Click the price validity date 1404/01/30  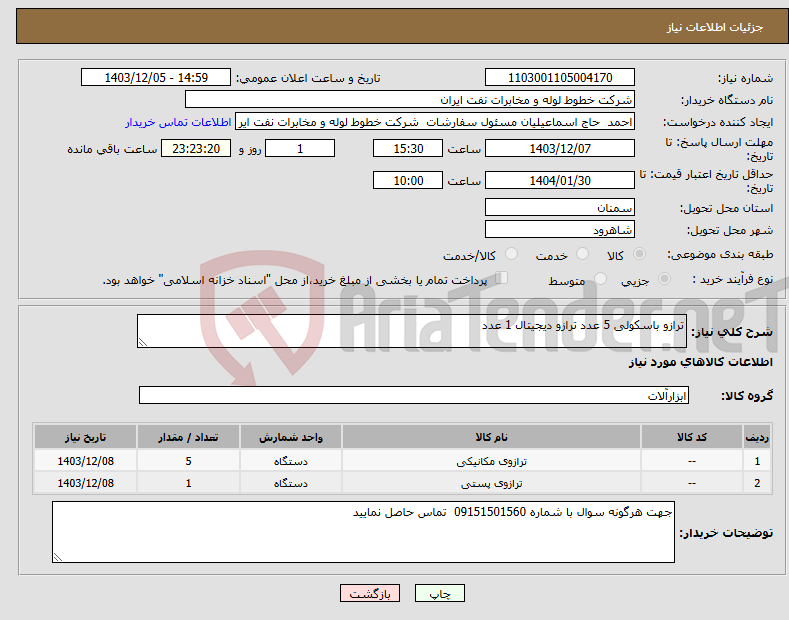click(560, 180)
